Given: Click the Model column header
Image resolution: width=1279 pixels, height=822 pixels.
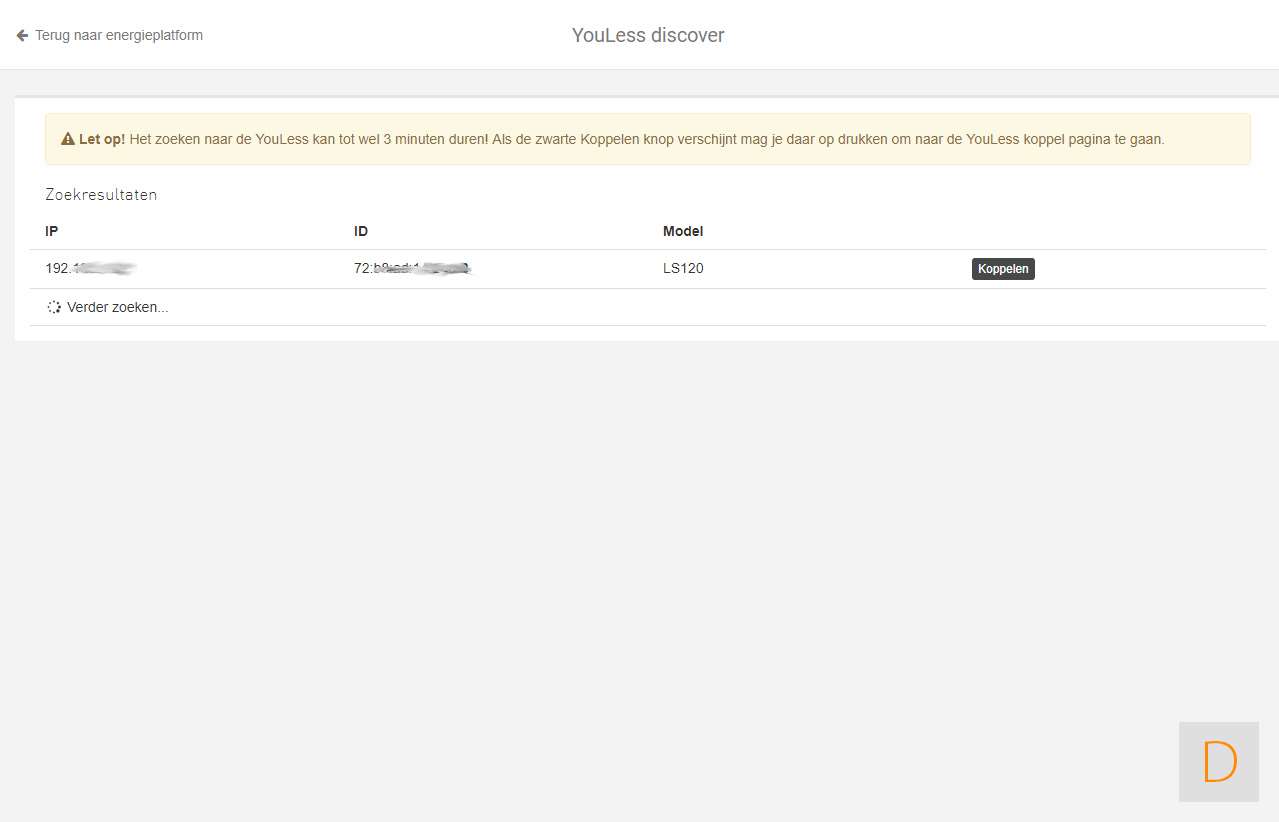Looking at the screenshot, I should (x=683, y=231).
